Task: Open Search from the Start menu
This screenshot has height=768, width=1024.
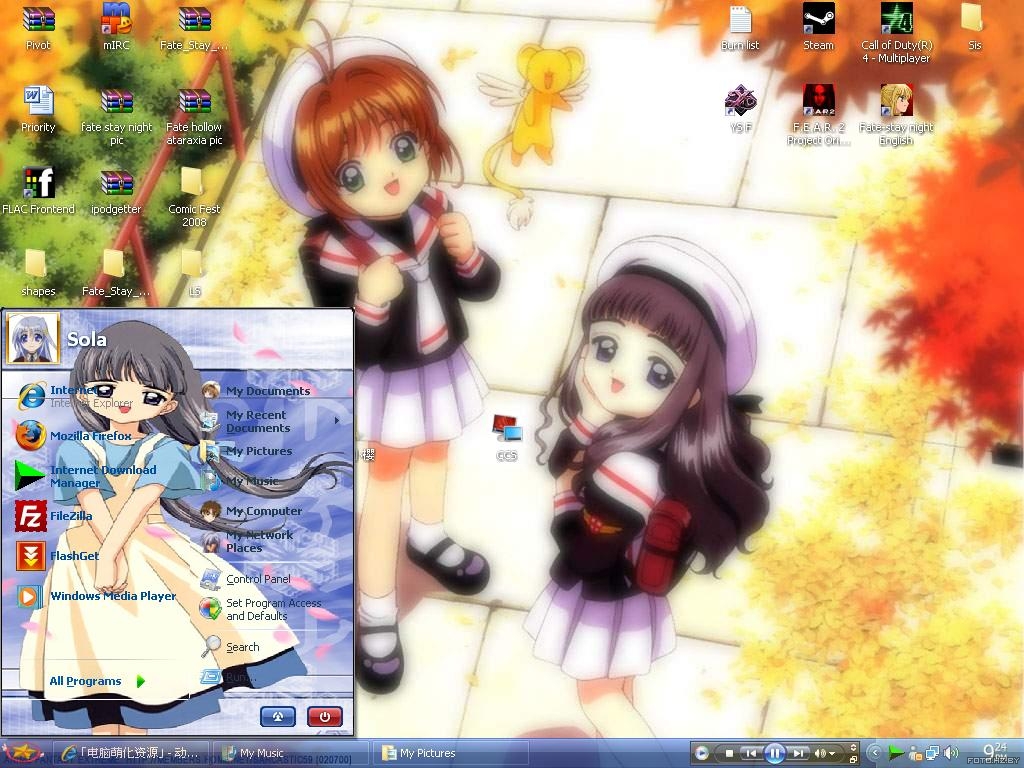Action: 231,647
